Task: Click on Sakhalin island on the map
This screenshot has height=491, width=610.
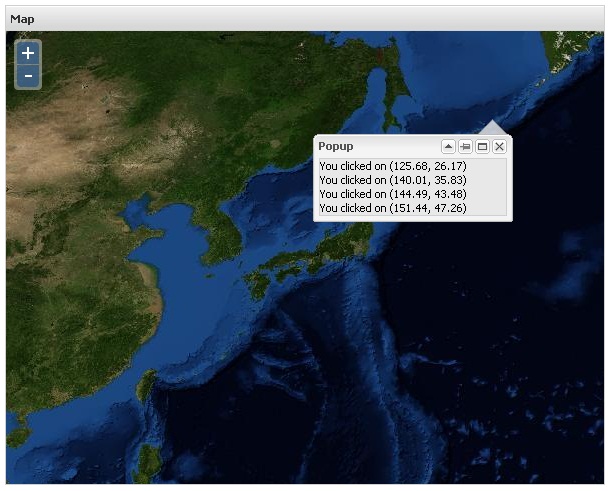Action: tap(400, 90)
